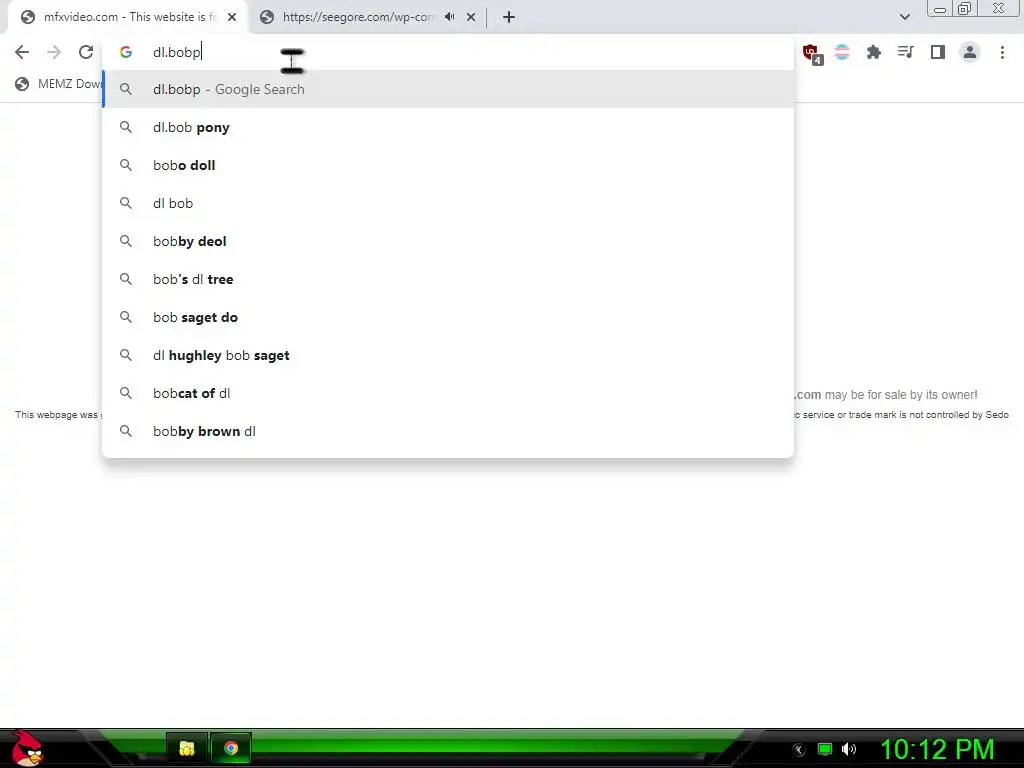
Task: Switch to the mfxvideo.com tab
Action: tap(128, 17)
